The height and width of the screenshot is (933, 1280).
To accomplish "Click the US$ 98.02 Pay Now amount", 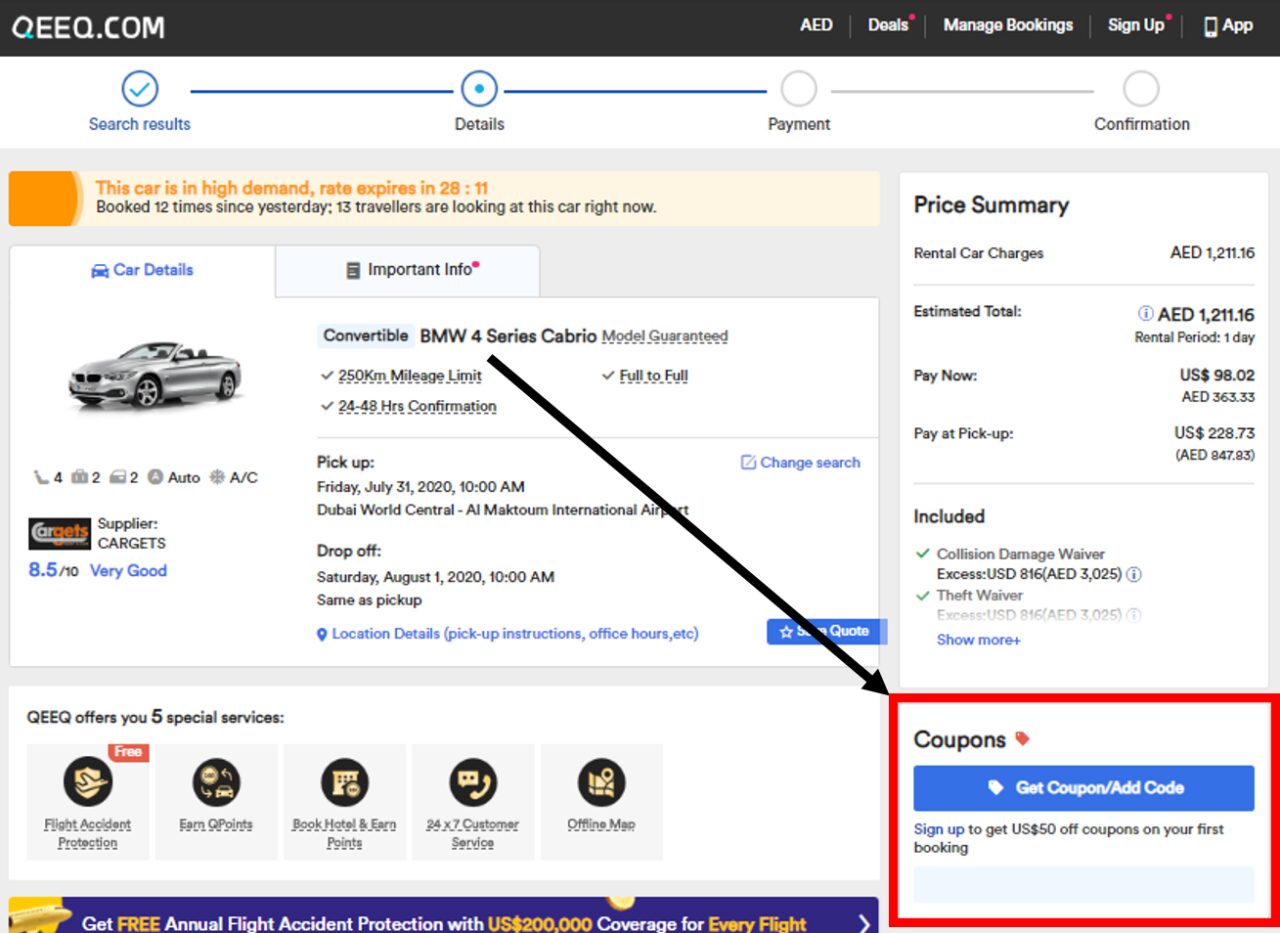I will (x=1217, y=376).
